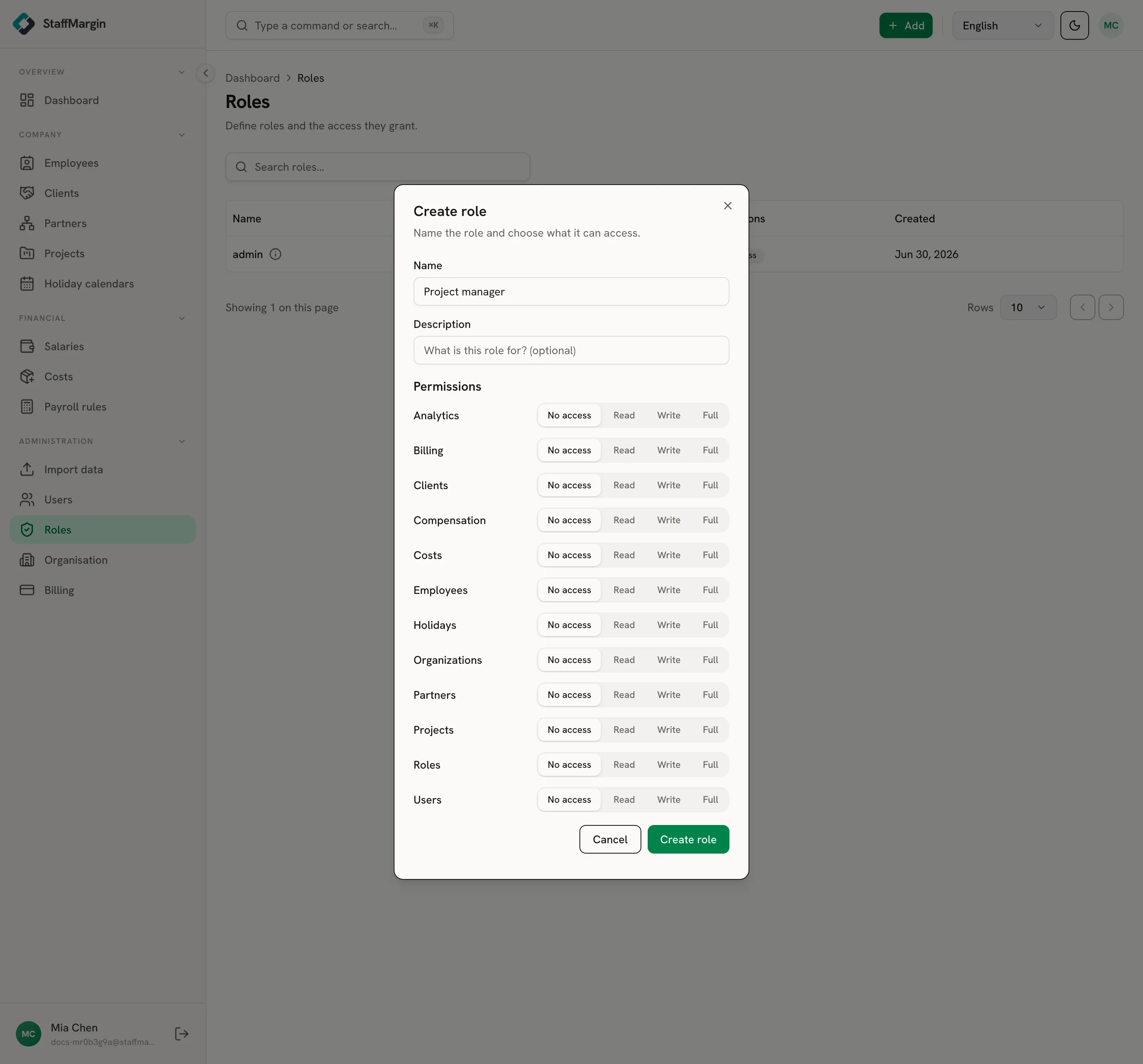1143x1064 pixels.
Task: Collapse the Company sidebar section
Action: (182, 135)
